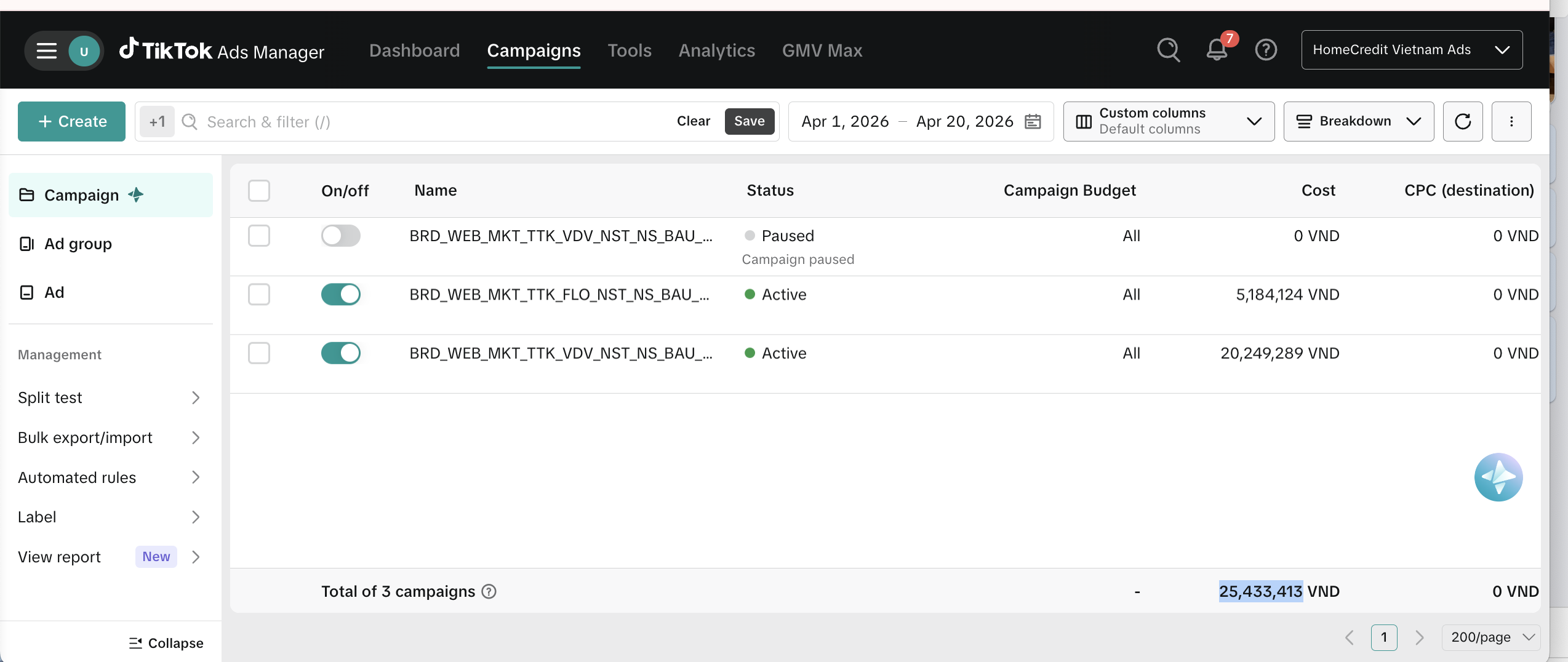1568x662 pixels.
Task: Check the paused BRD_WEB_MKT_TTK_VDV campaign row
Action: click(x=259, y=236)
